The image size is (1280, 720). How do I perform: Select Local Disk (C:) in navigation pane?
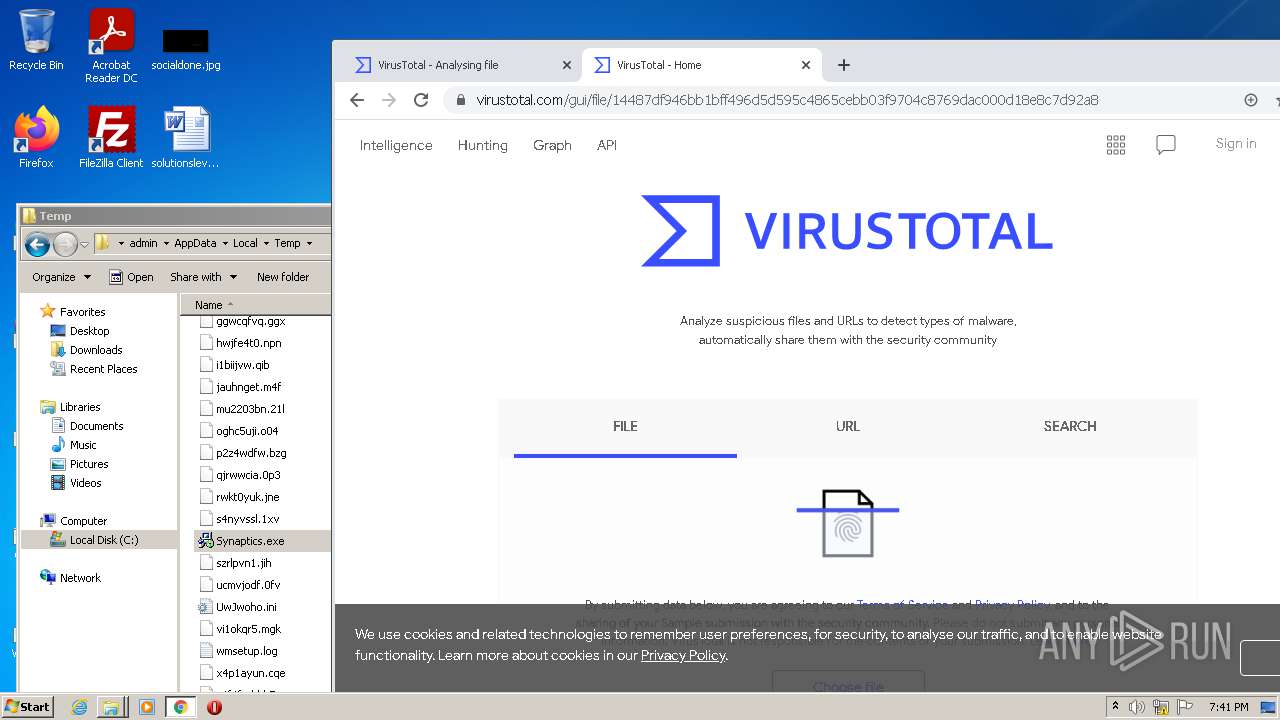(96, 540)
